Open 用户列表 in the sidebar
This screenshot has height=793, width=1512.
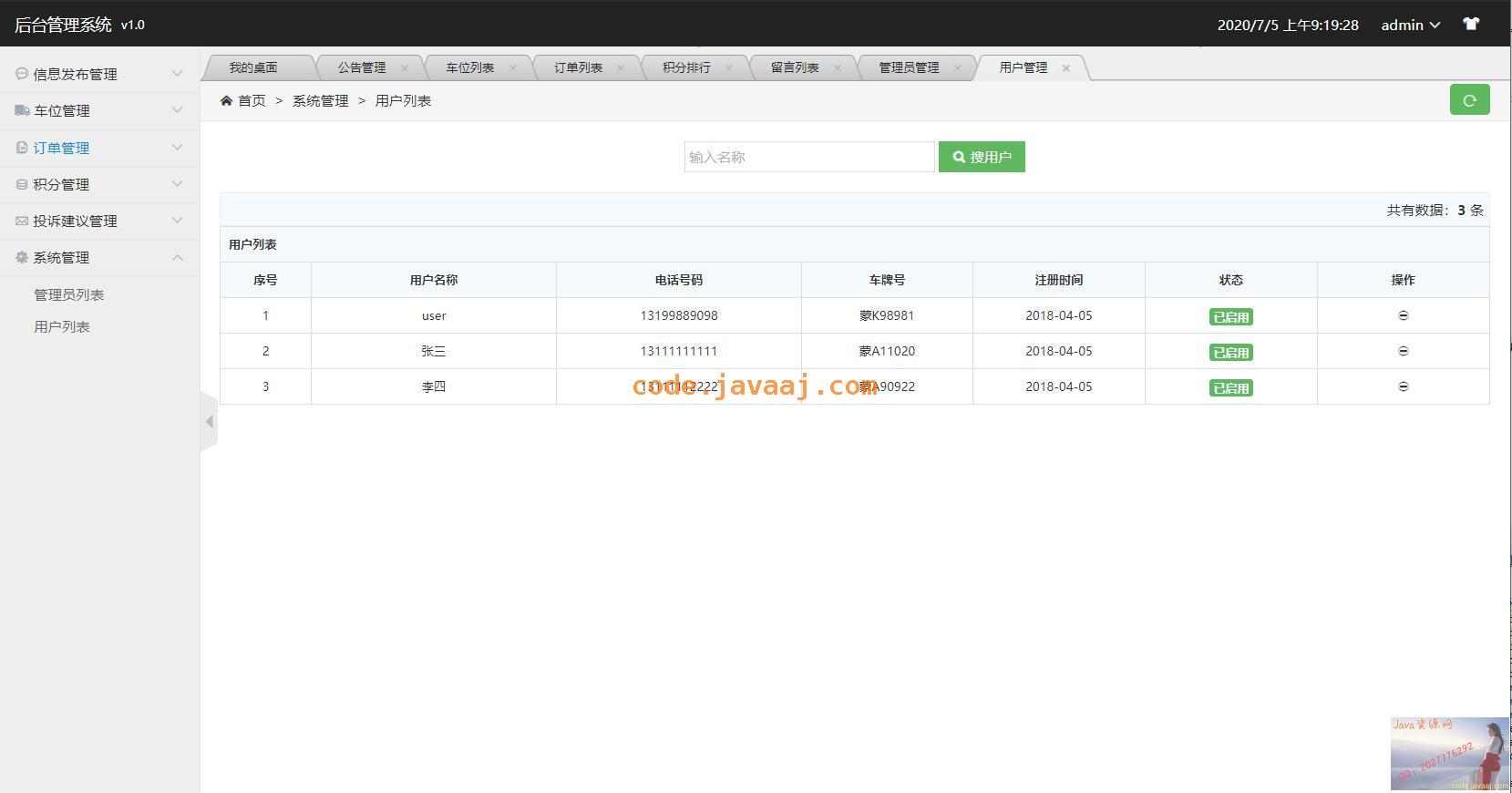tap(62, 326)
